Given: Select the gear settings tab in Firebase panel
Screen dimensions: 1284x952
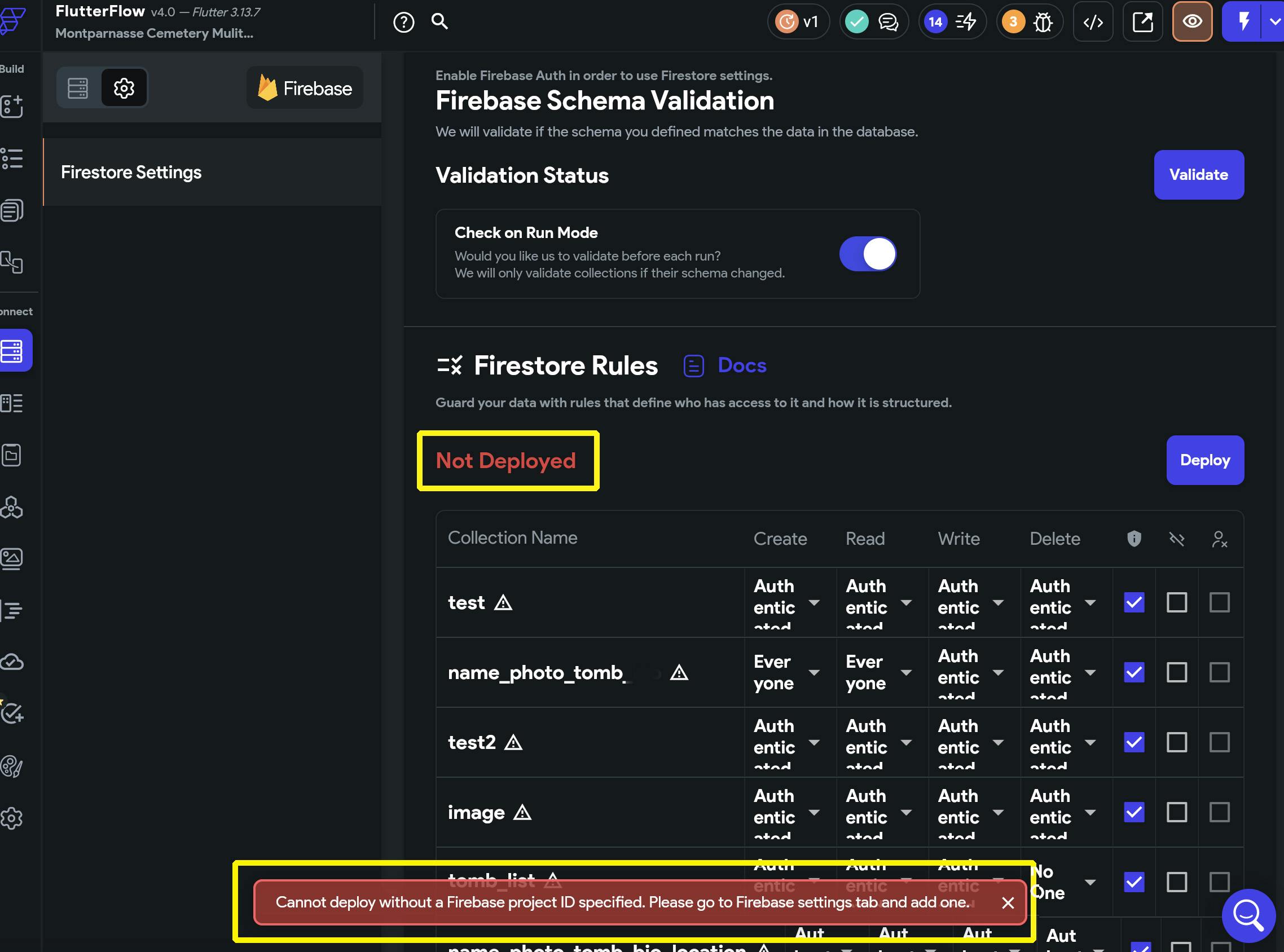Looking at the screenshot, I should [x=124, y=88].
